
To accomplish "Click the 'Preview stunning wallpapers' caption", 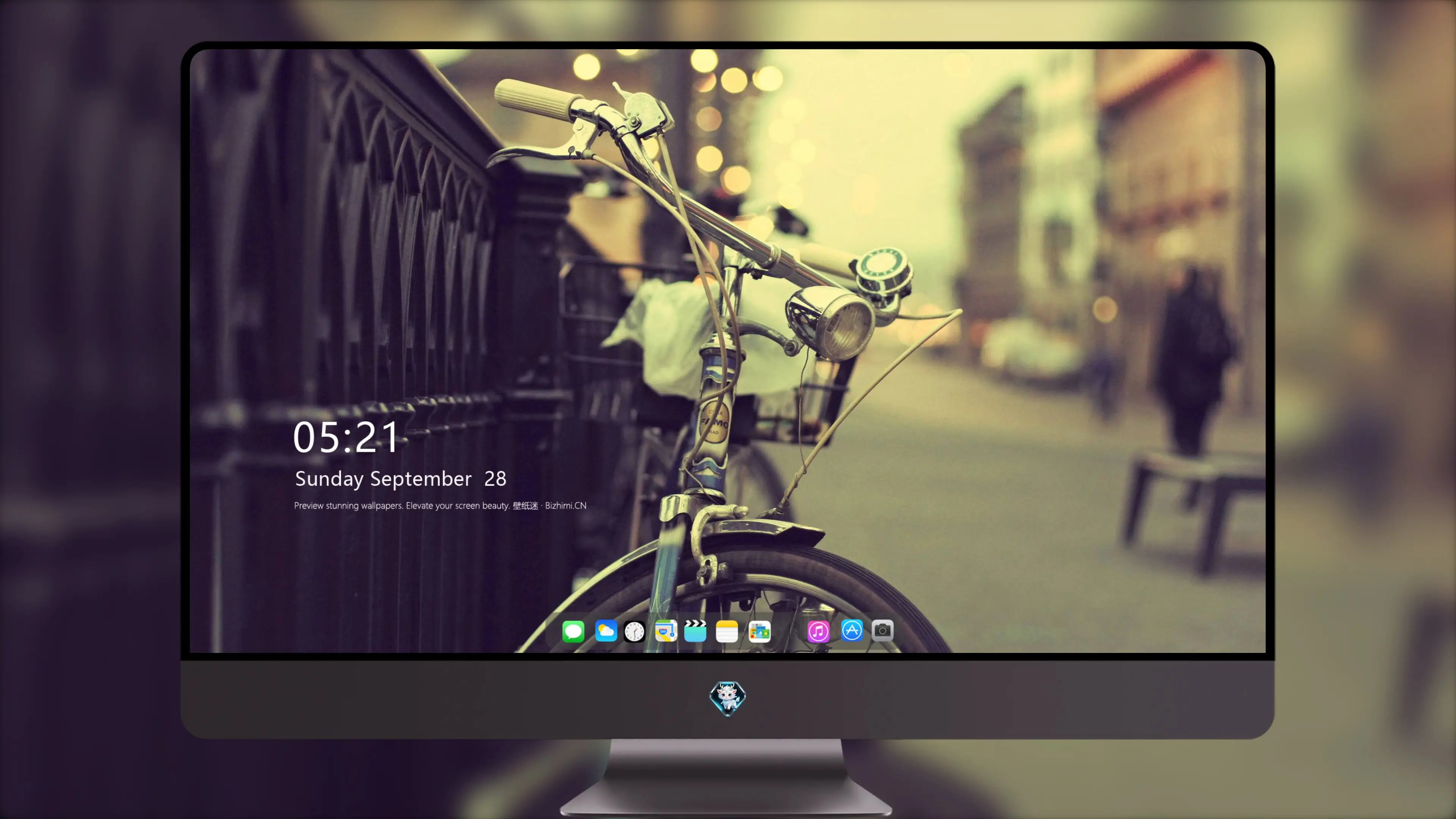I will coord(440,505).
